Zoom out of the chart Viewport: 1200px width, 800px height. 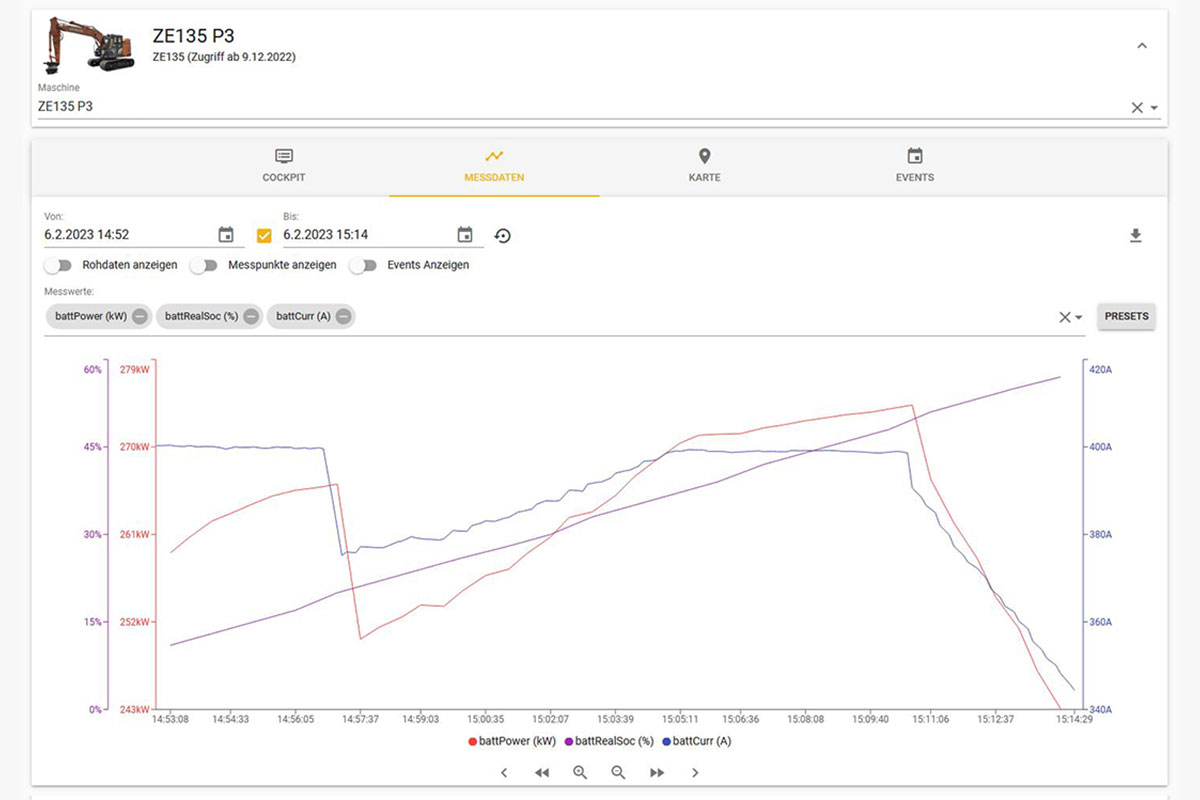pos(618,772)
